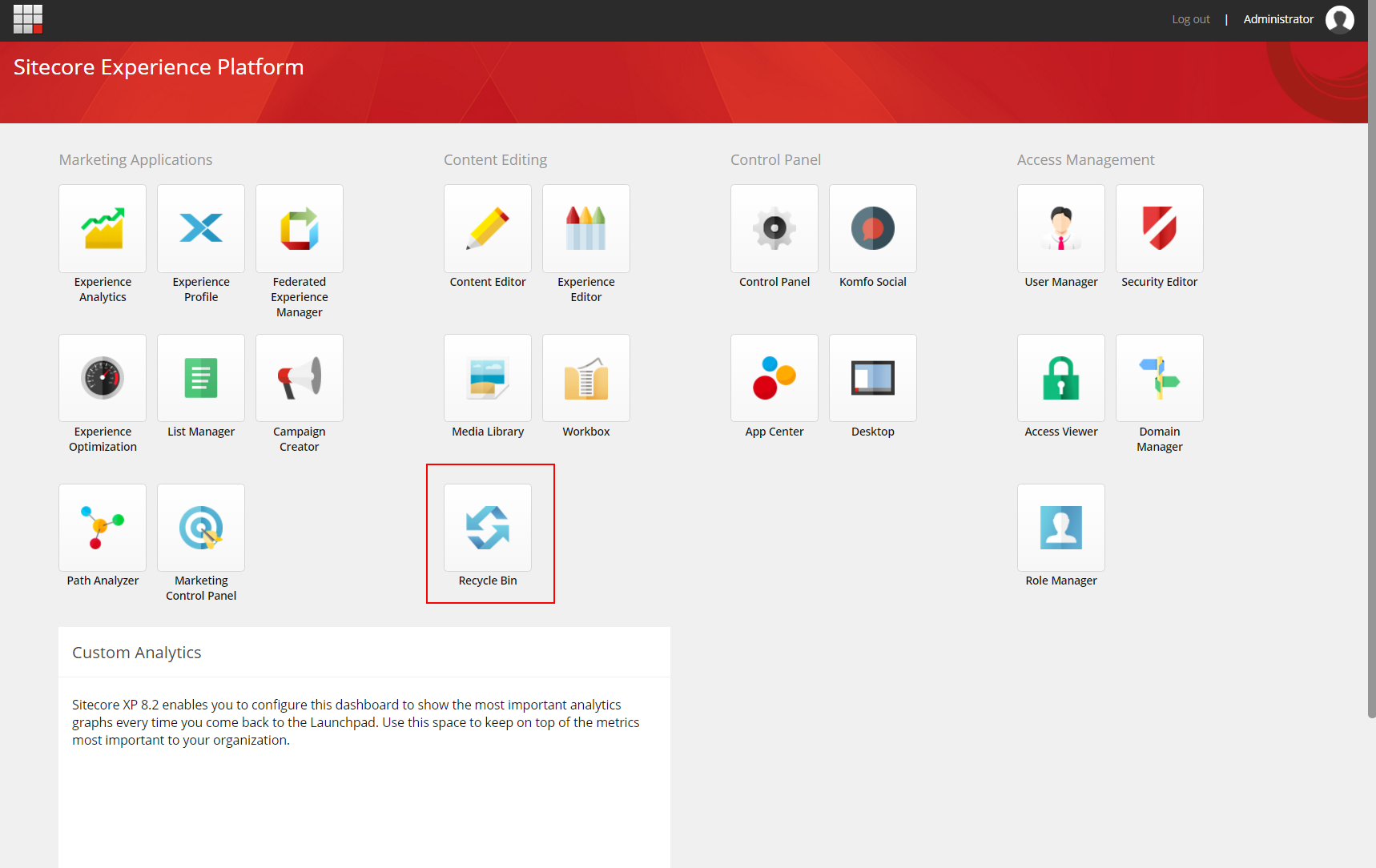Open Campaign Creator megaphone icon
Viewport: 1376px width, 868px height.
coord(300,378)
